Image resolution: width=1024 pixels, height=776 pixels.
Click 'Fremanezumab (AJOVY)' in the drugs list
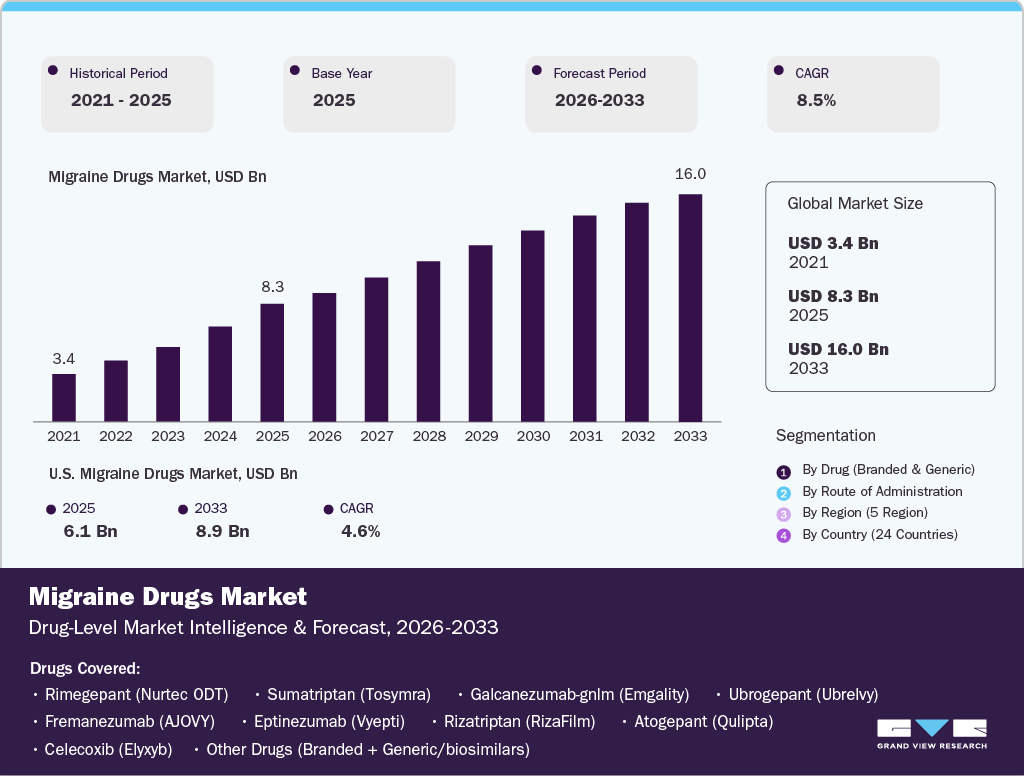point(130,722)
